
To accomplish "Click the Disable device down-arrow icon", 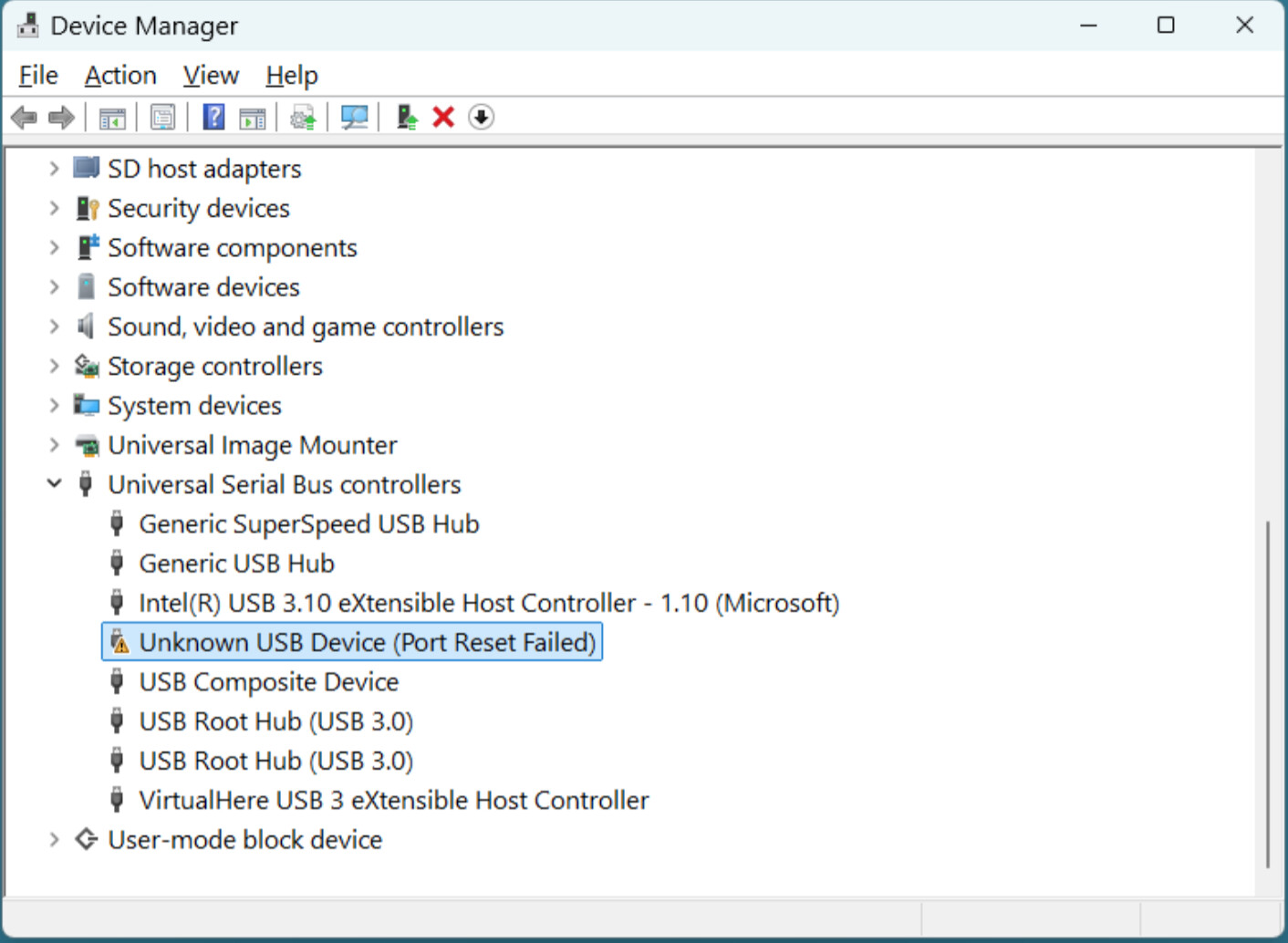I will (x=482, y=118).
